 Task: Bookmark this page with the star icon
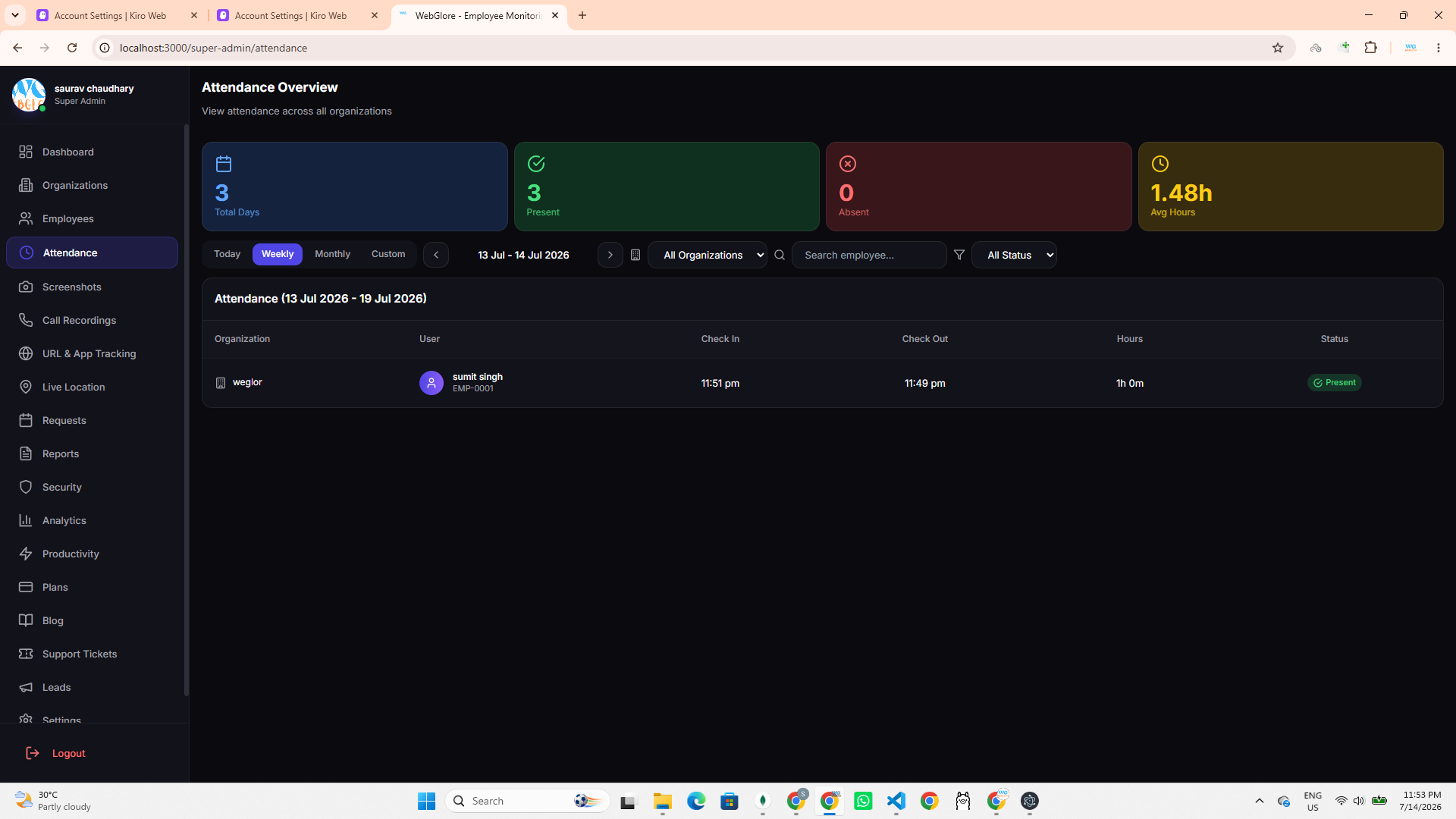[1278, 48]
